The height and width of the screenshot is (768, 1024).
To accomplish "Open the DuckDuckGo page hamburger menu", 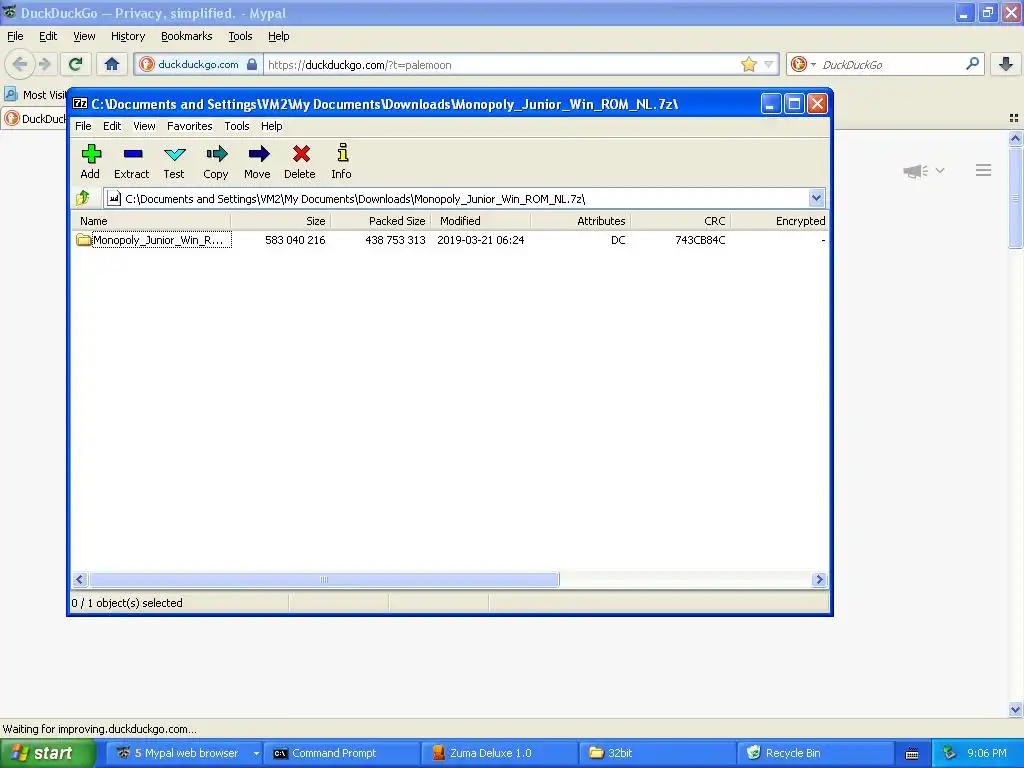I will [984, 170].
